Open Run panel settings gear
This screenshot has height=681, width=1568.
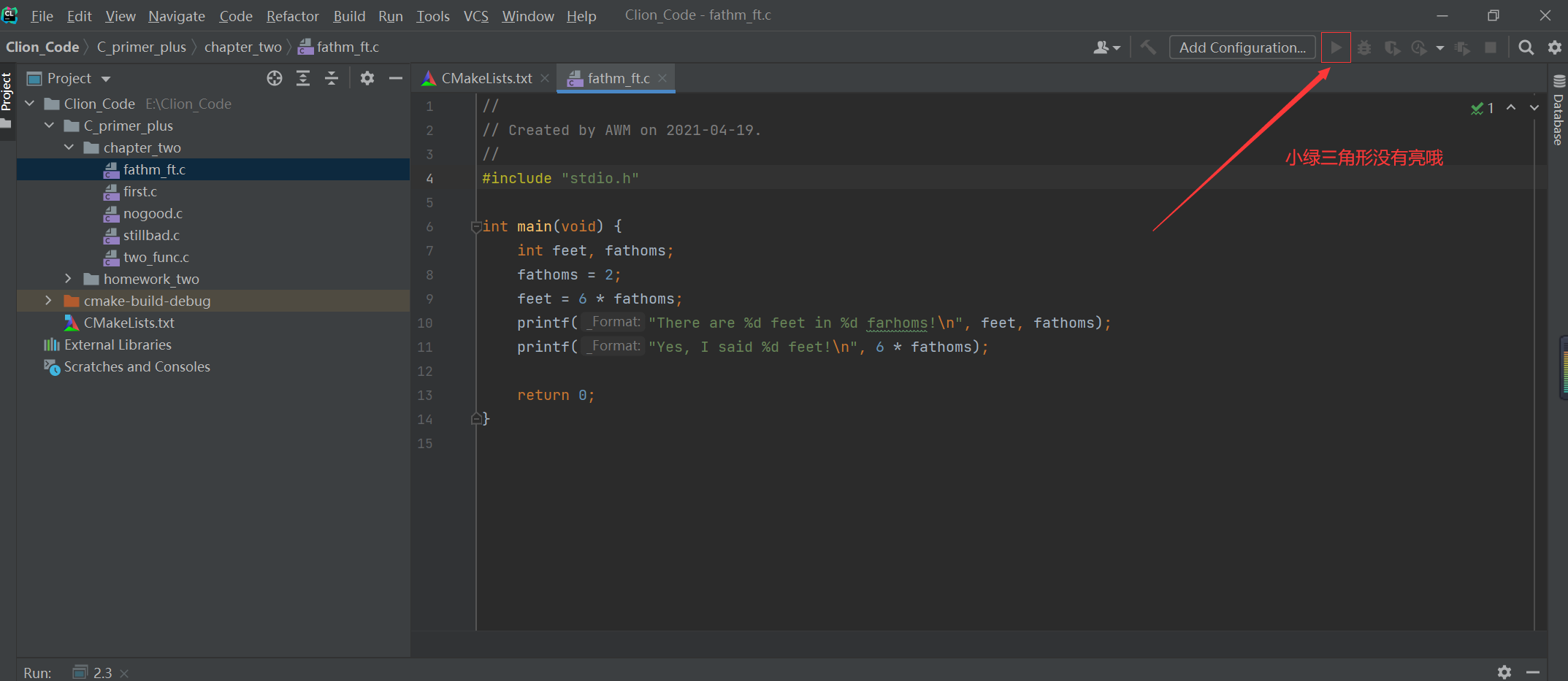coord(1504,672)
